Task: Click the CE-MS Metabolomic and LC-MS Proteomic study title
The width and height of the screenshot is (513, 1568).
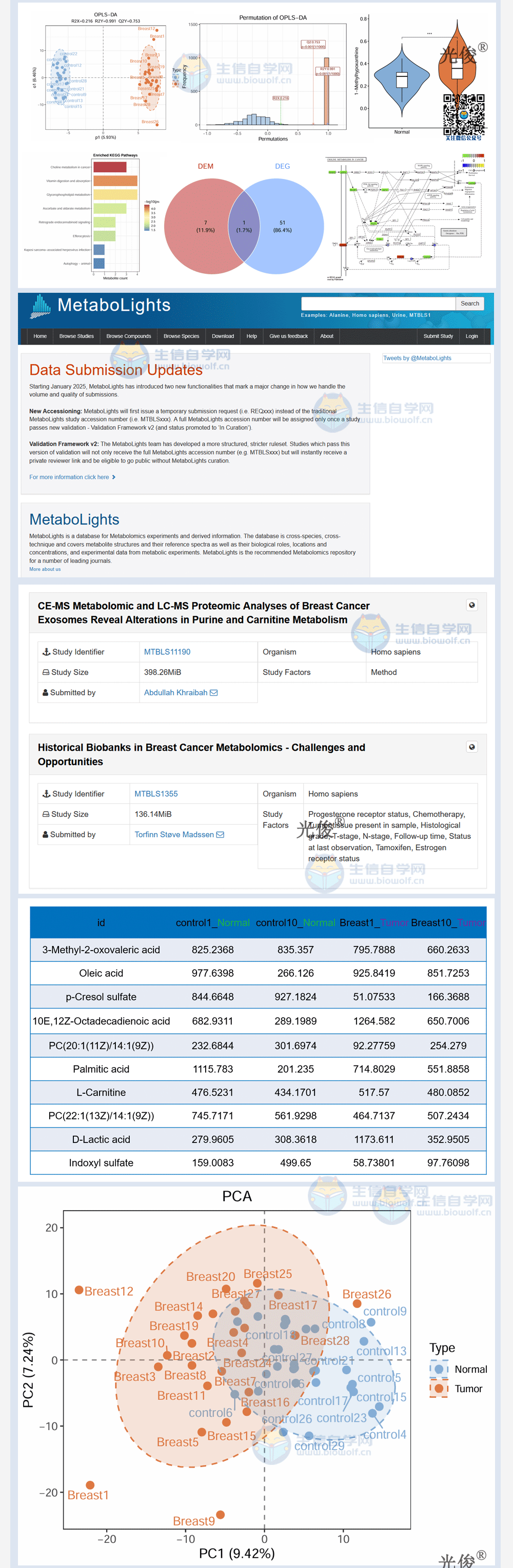Action: (204, 613)
